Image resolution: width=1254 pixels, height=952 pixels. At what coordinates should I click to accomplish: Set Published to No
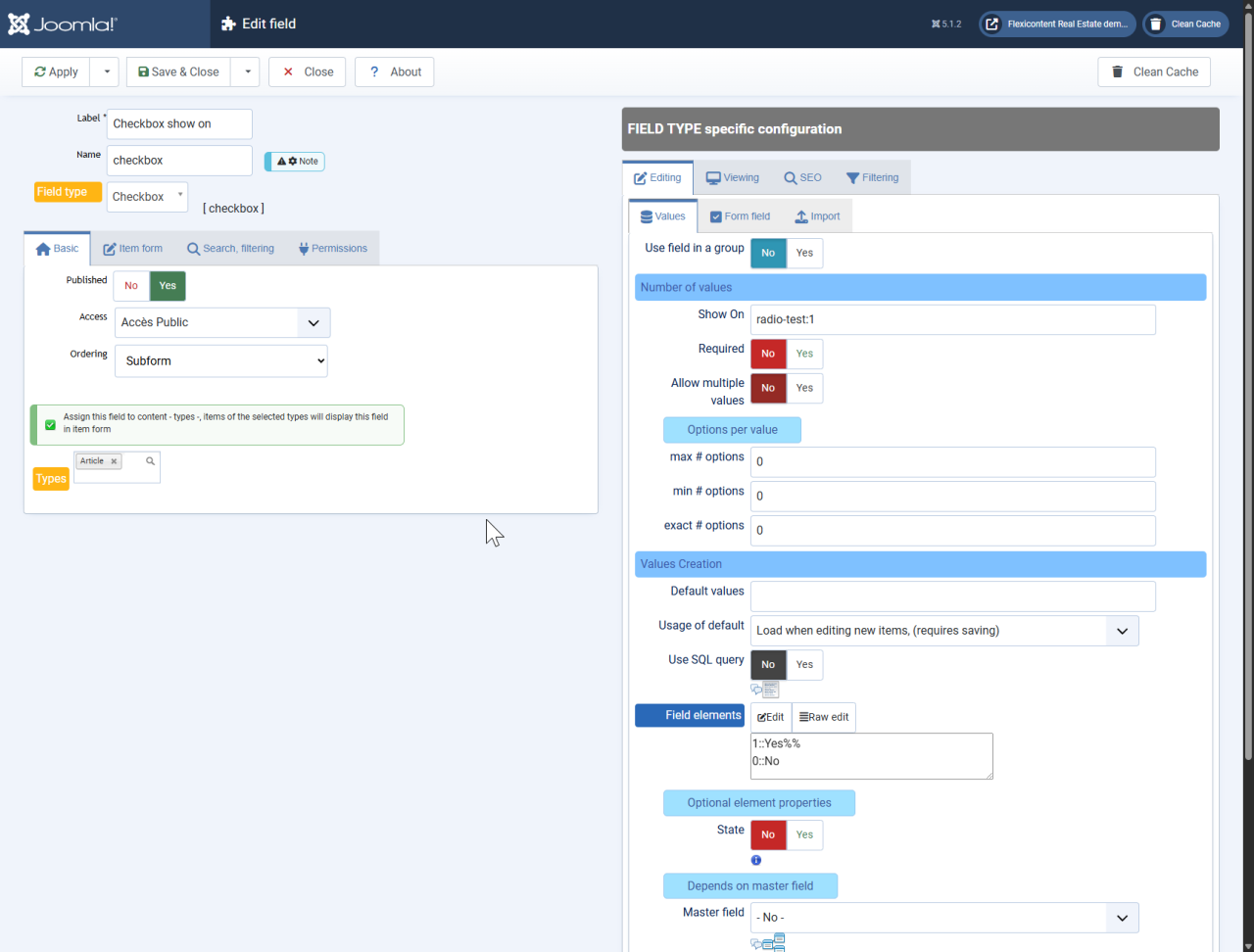click(x=131, y=286)
